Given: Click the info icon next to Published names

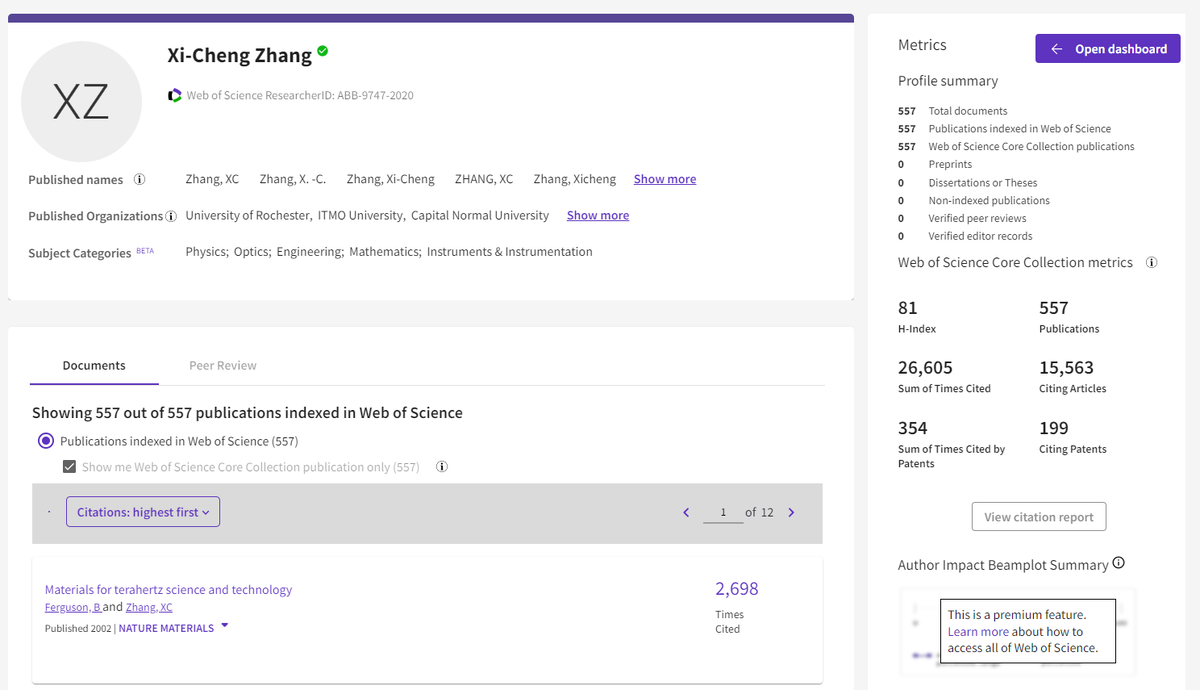Looking at the screenshot, I should [x=139, y=180].
